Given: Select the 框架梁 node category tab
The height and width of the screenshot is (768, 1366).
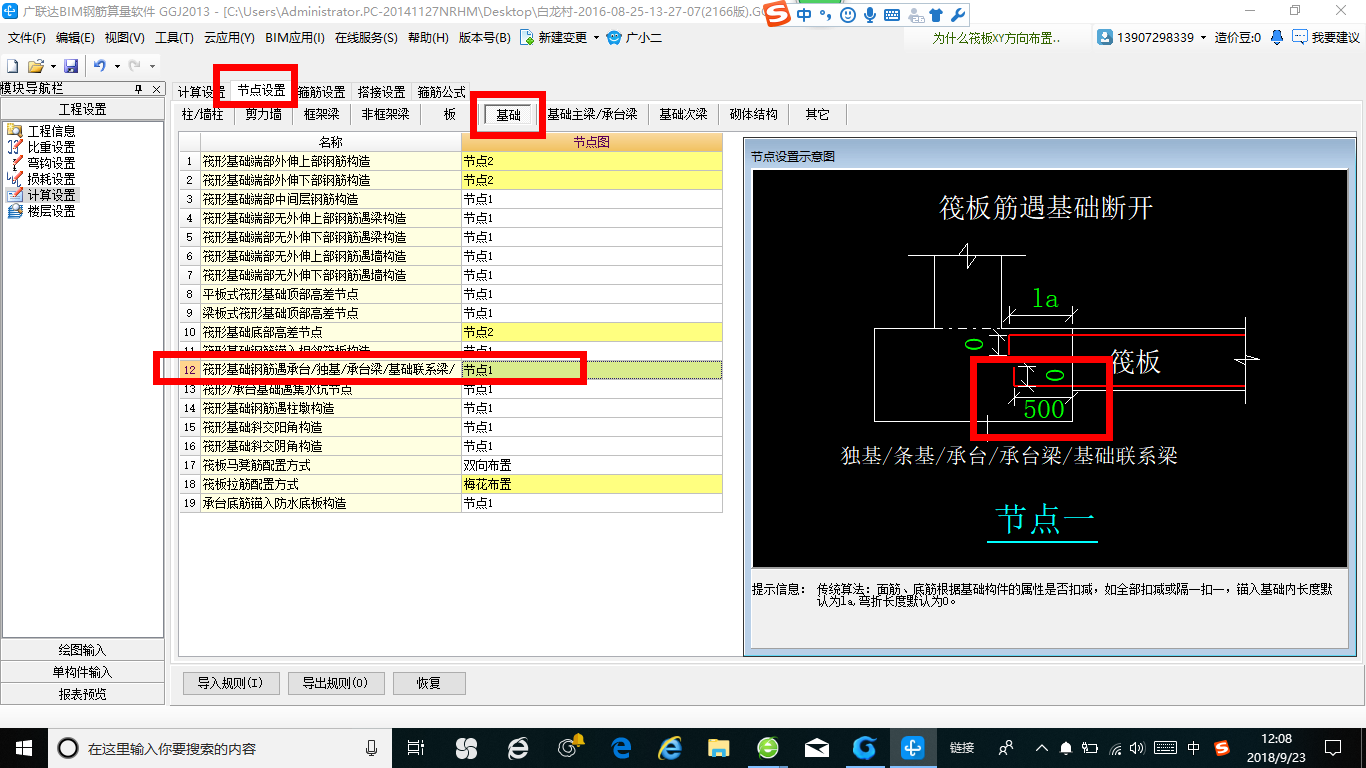Looking at the screenshot, I should (322, 115).
